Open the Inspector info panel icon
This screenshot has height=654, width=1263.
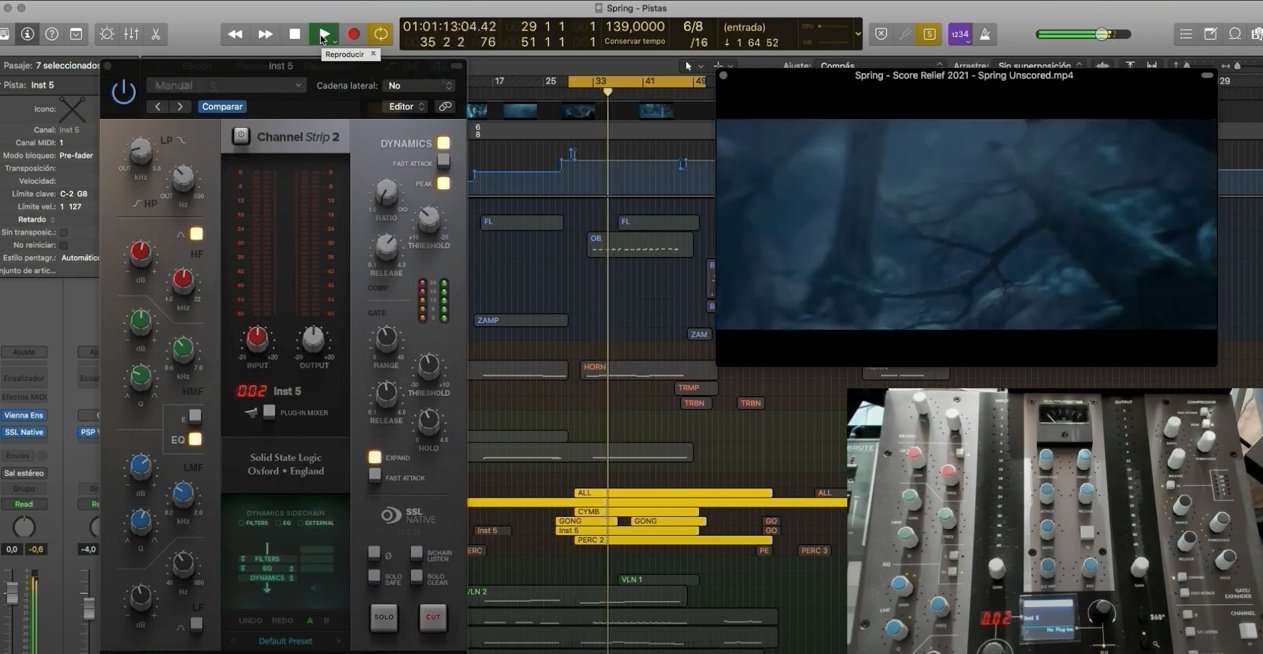point(27,34)
